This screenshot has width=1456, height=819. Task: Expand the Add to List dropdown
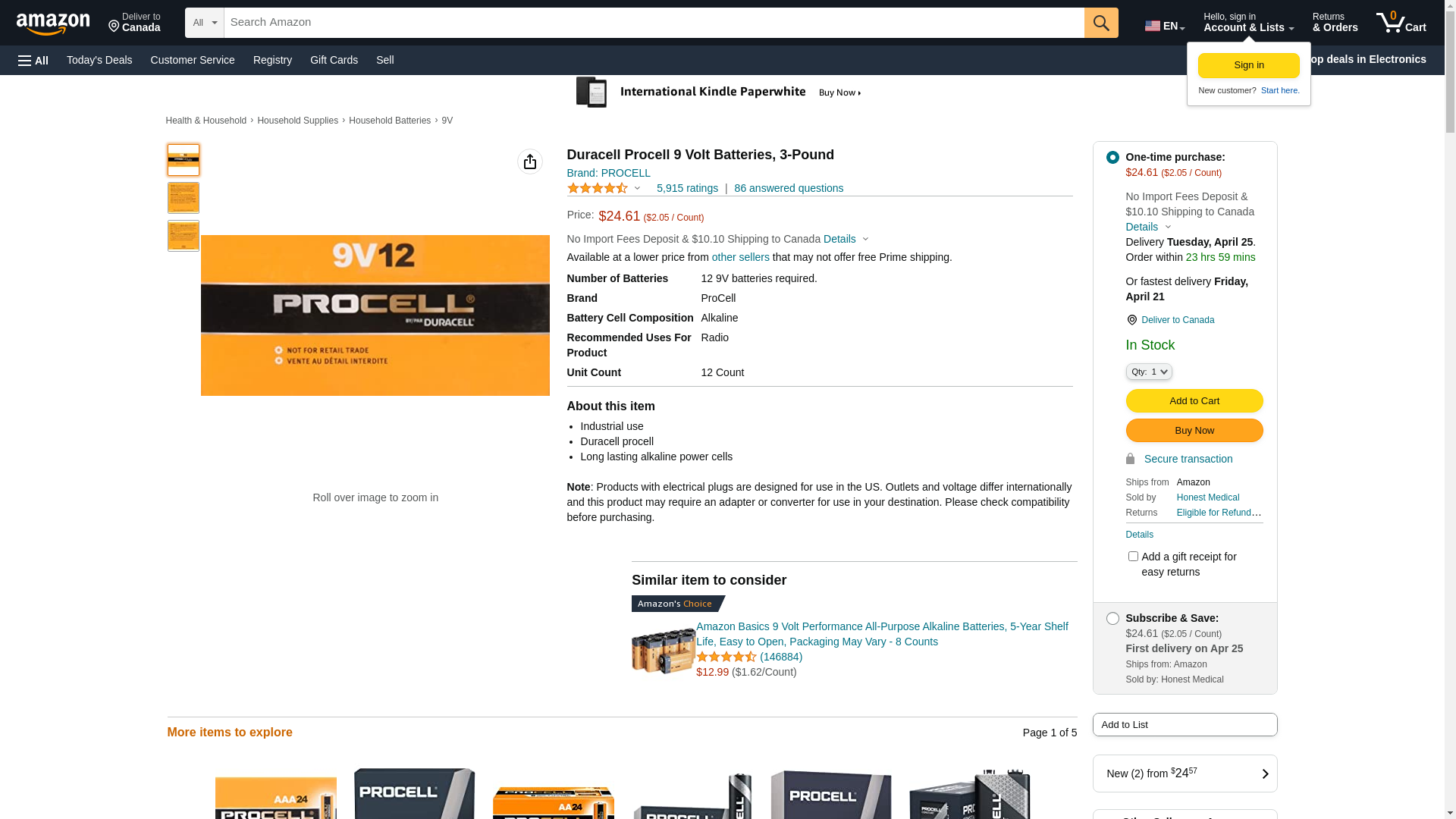tap(1184, 725)
